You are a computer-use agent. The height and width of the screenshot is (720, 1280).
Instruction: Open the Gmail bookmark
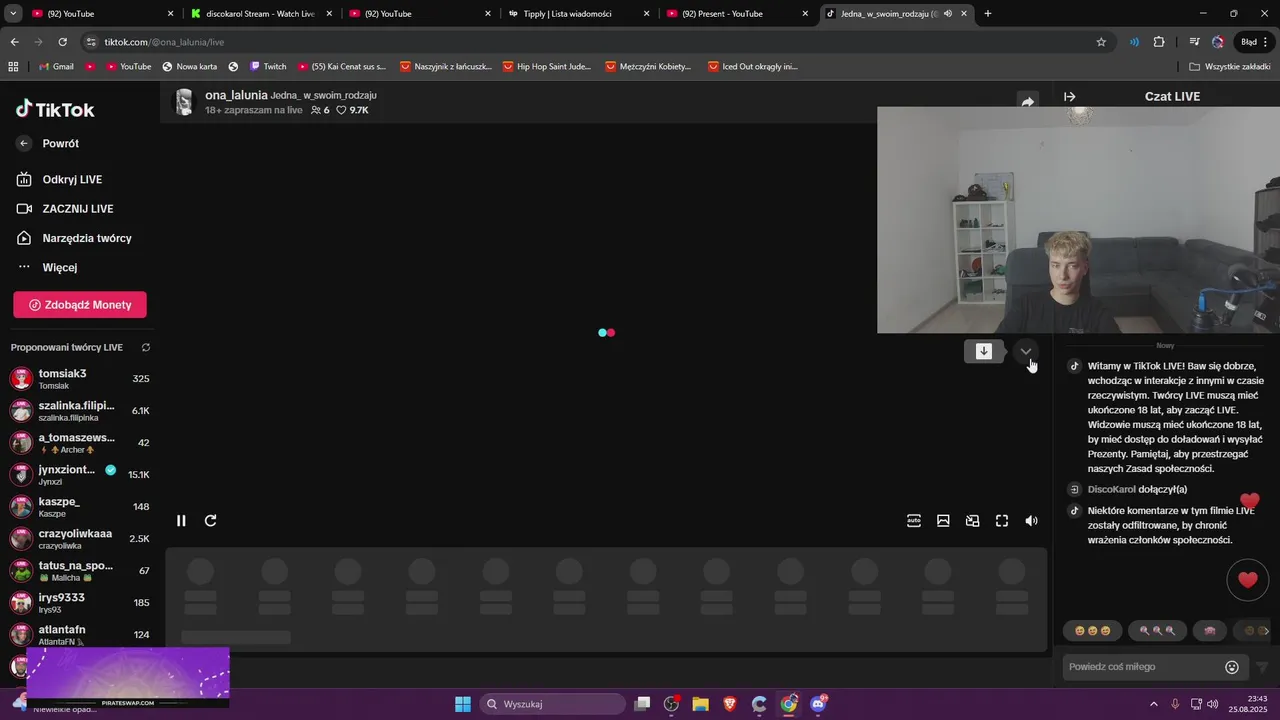[56, 67]
